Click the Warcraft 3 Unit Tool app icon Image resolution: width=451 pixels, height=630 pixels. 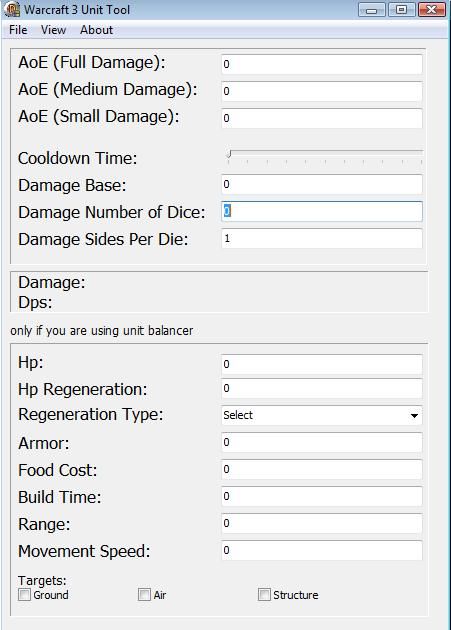pyautogui.click(x=12, y=9)
